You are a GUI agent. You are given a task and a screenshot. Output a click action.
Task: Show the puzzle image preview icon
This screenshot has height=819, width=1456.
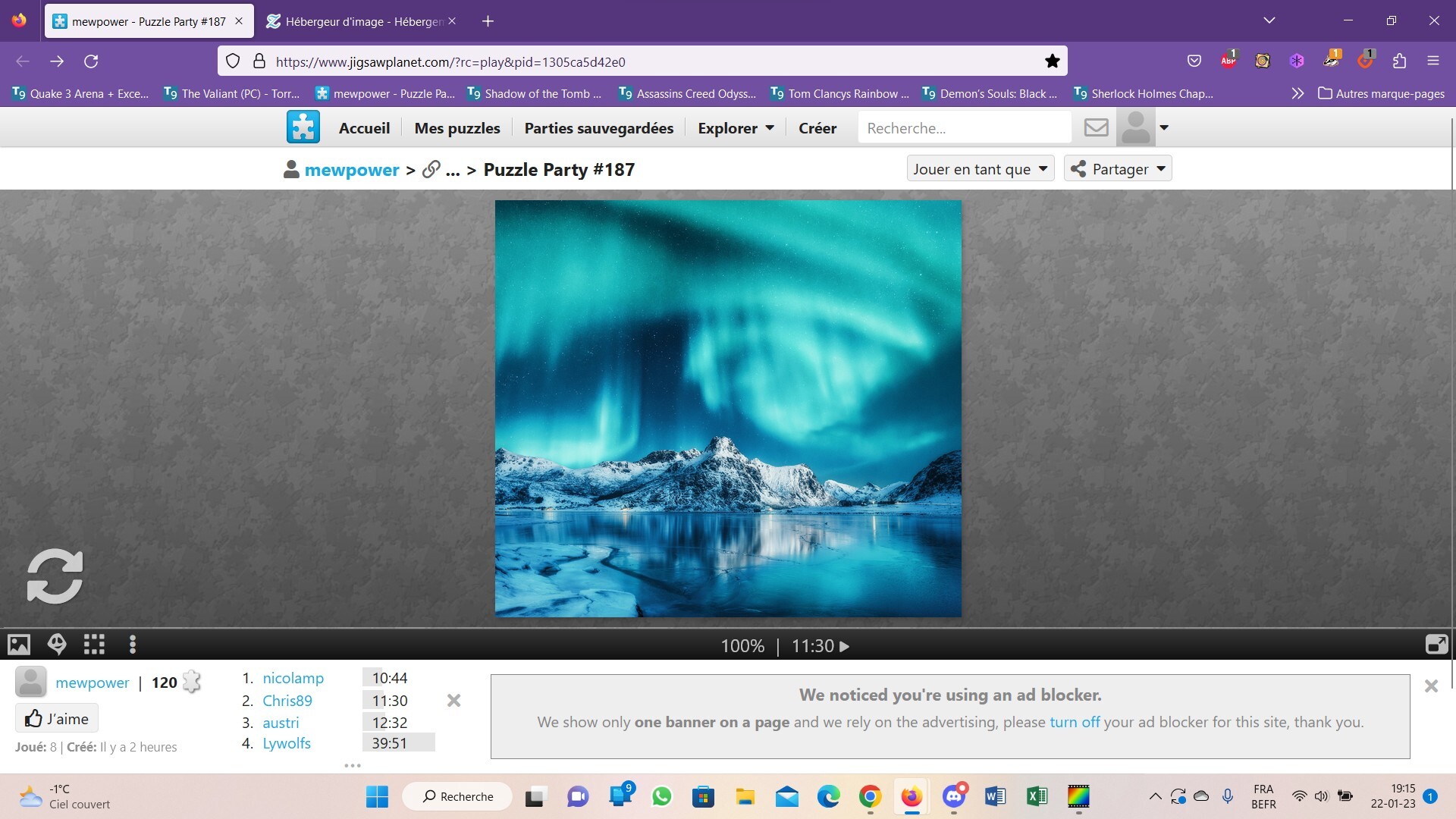pos(19,645)
